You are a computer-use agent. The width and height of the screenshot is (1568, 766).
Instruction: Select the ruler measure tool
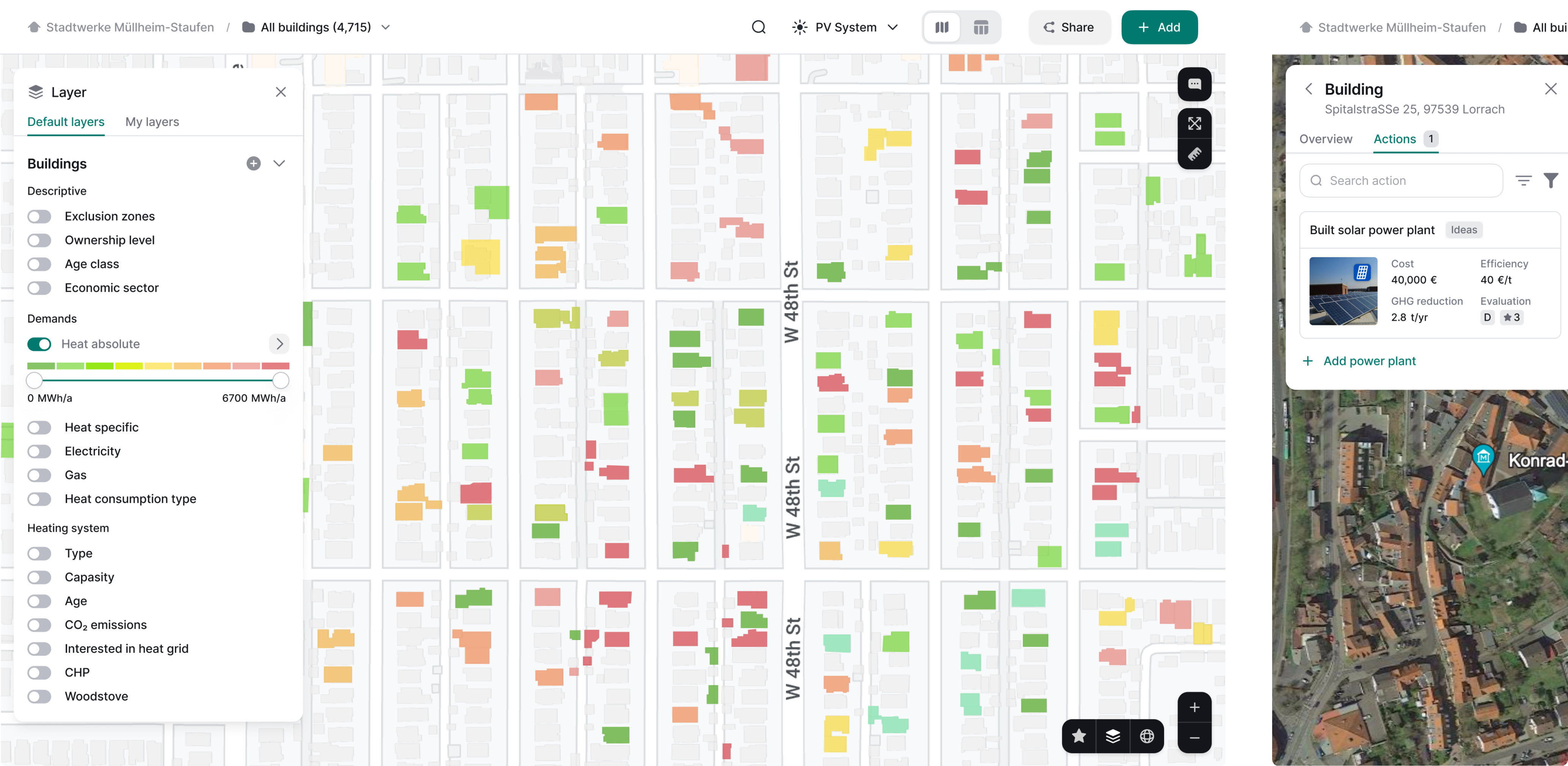1194,154
